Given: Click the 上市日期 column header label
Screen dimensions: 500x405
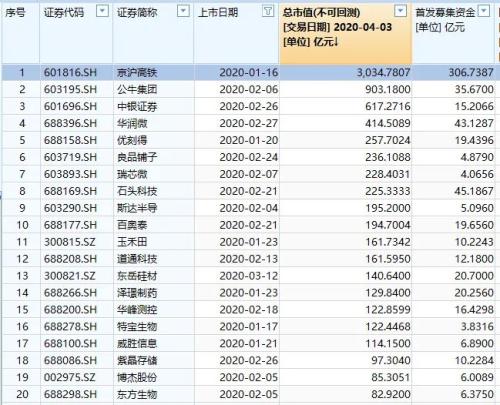Looking at the screenshot, I should click(x=218, y=13).
